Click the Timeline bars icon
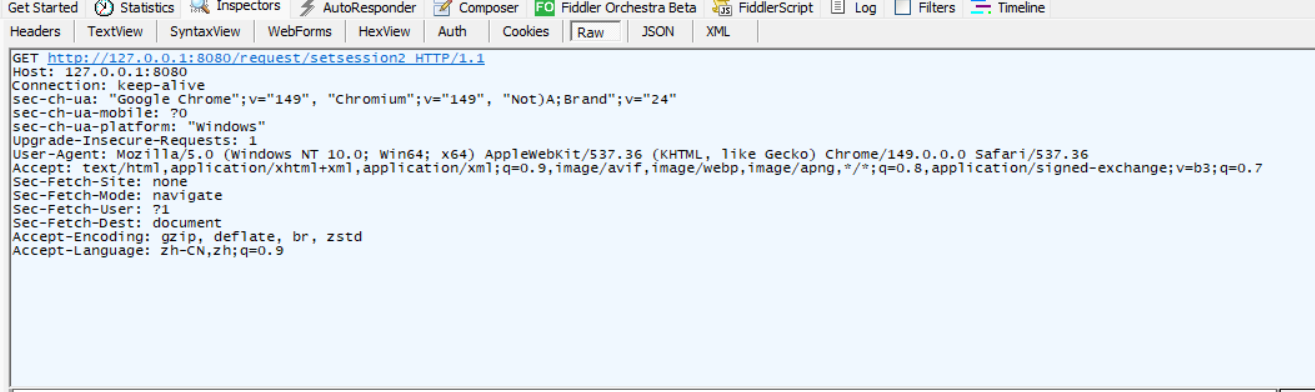Screen dimensions: 1315x392 coord(981,8)
